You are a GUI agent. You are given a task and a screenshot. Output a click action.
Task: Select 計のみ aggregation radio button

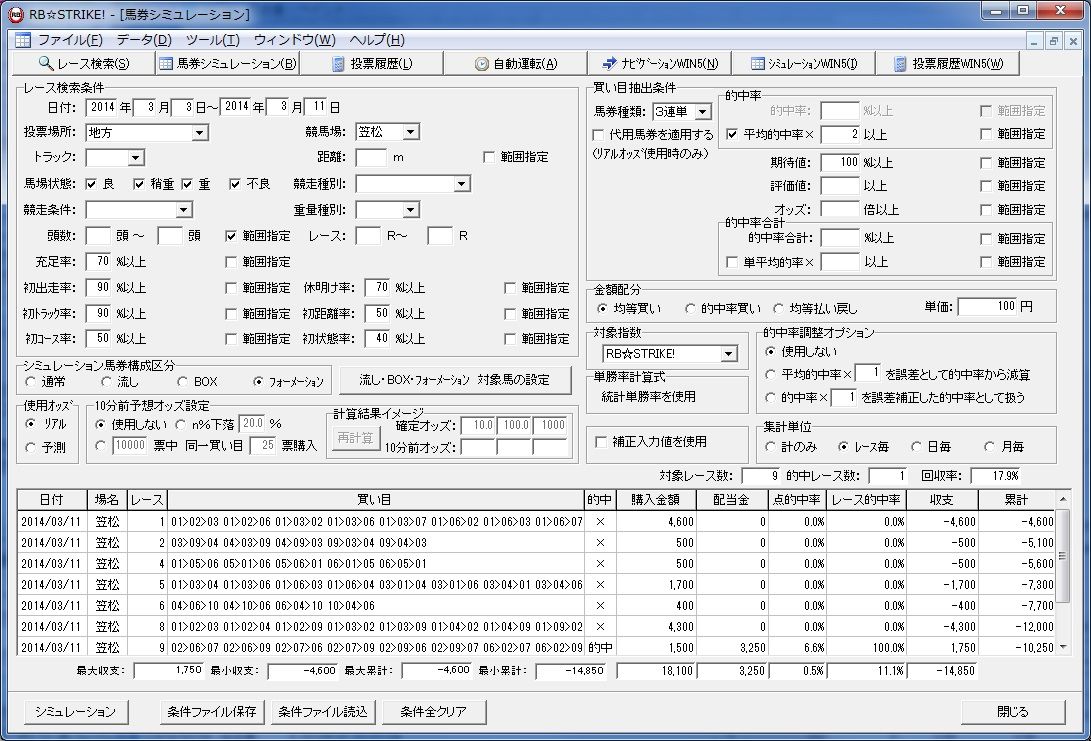770,447
